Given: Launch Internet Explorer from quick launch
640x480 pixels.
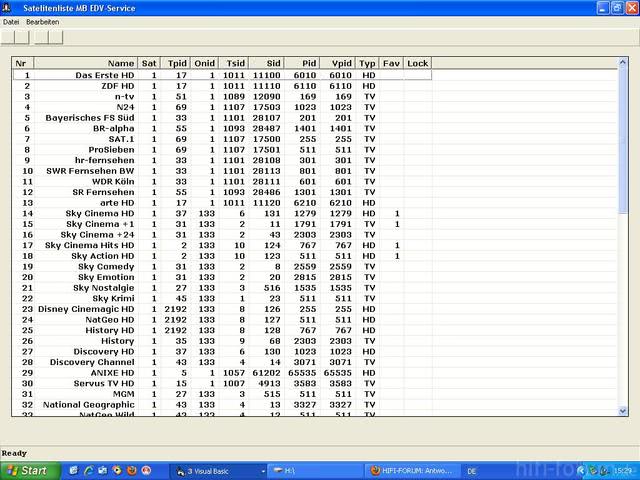Looking at the screenshot, I should click(x=88, y=471).
